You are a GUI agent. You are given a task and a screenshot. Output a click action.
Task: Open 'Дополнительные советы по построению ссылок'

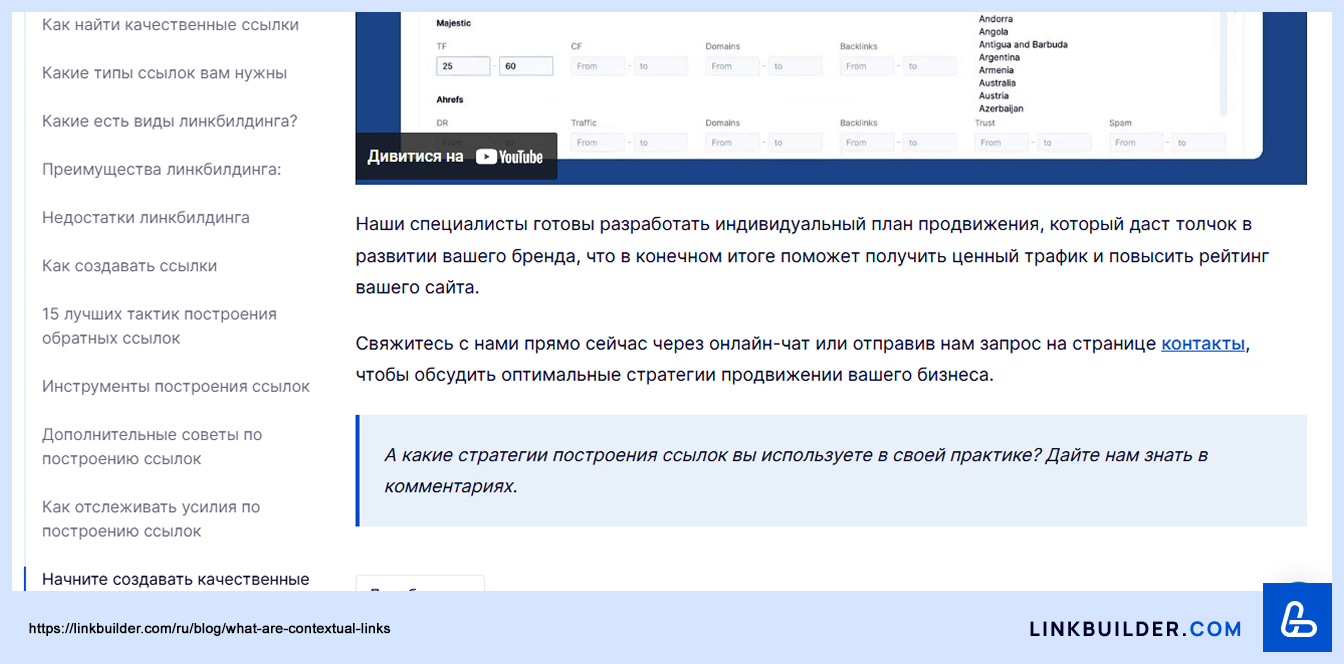(x=152, y=447)
